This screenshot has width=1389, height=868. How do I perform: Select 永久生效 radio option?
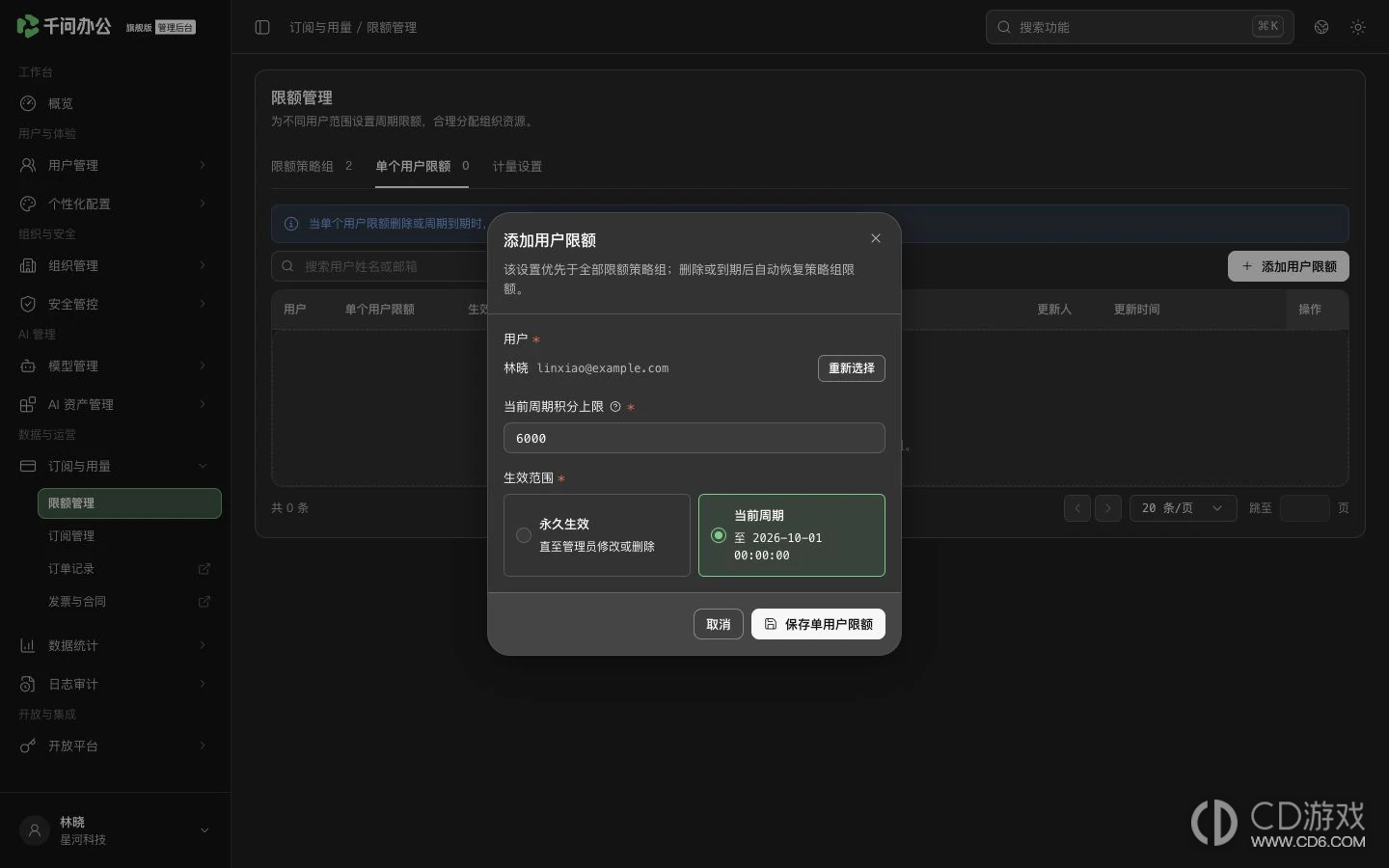click(x=597, y=535)
